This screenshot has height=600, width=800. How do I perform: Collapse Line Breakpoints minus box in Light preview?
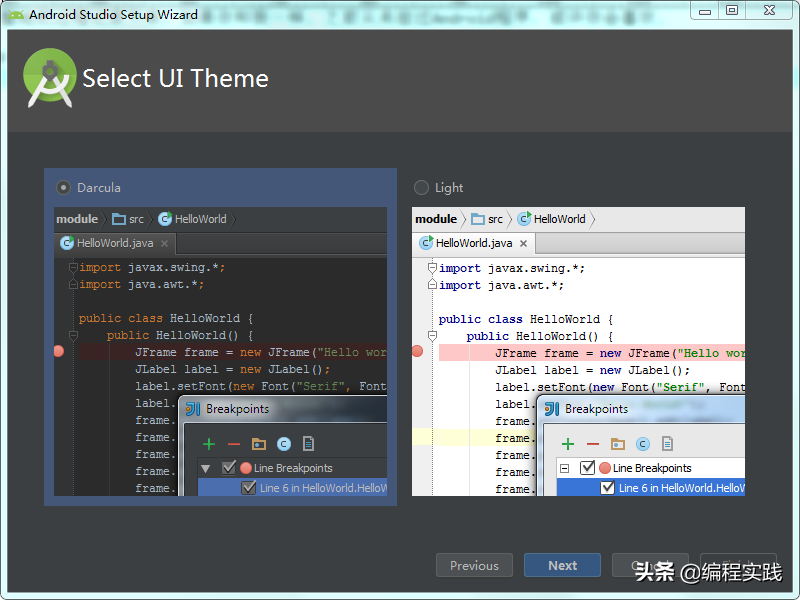pyautogui.click(x=565, y=468)
